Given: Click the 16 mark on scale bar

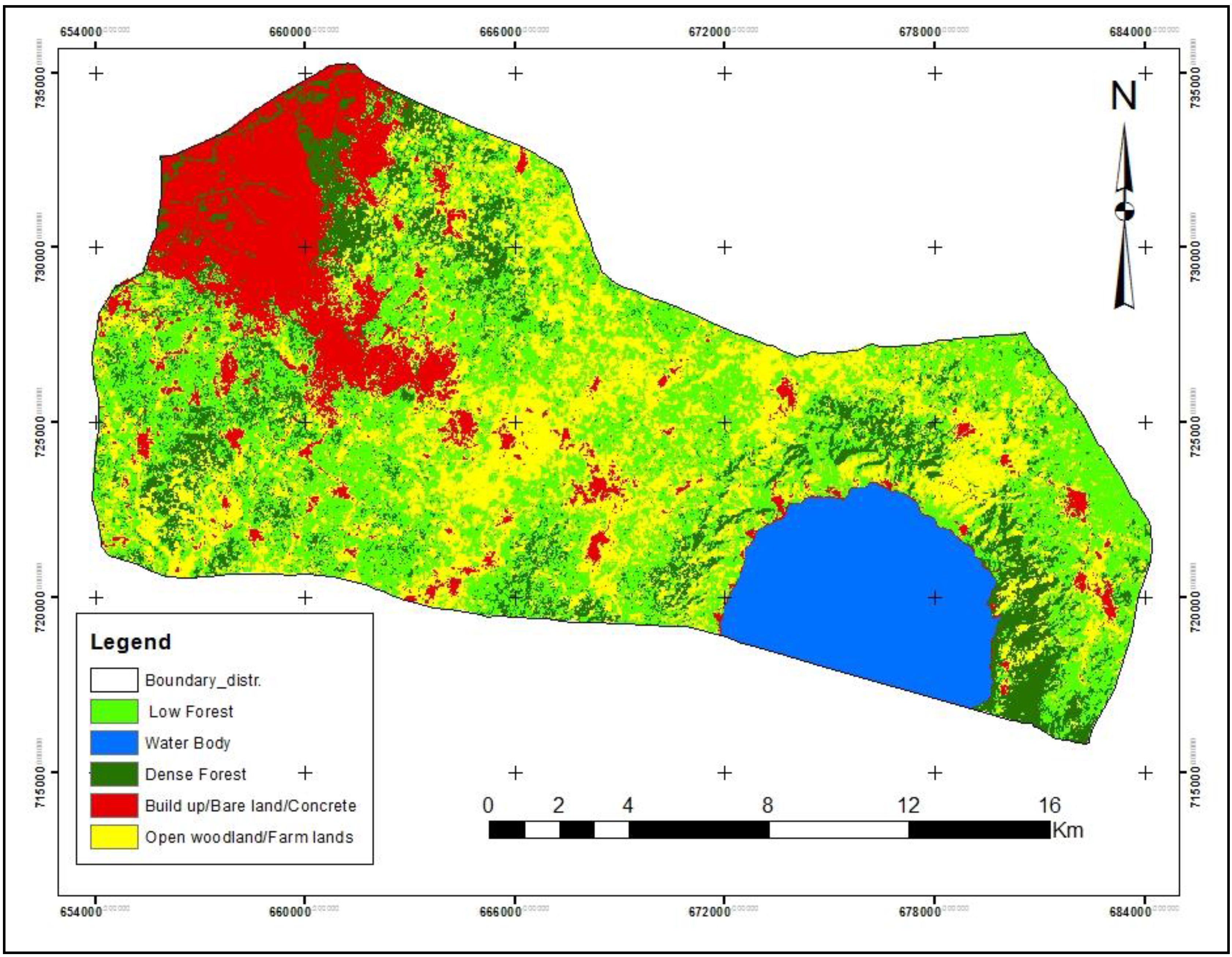Looking at the screenshot, I should 1049,805.
